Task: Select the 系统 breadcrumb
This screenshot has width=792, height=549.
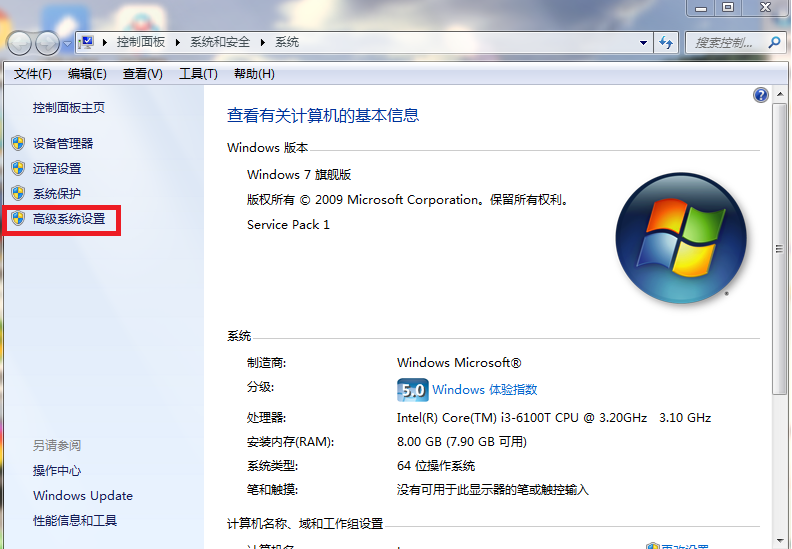Action: click(287, 42)
